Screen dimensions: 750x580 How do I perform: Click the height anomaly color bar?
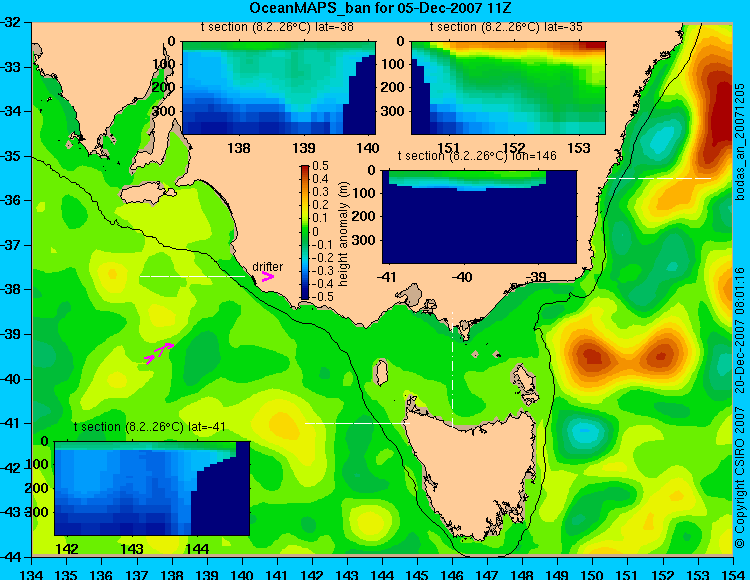point(305,232)
